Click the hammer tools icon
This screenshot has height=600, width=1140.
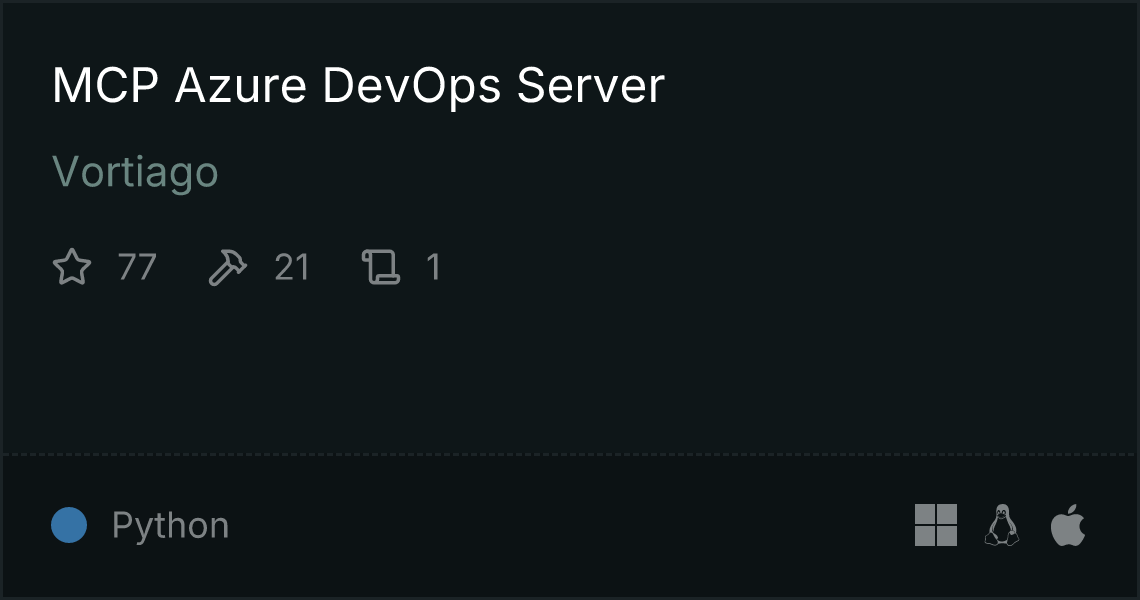pos(228,267)
